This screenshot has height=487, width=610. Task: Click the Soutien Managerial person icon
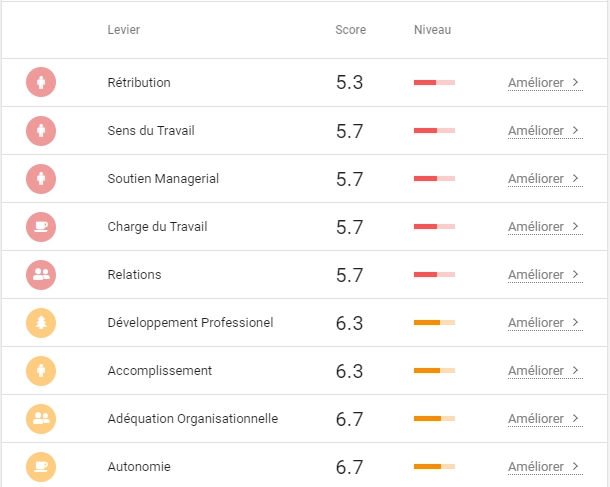(41, 179)
